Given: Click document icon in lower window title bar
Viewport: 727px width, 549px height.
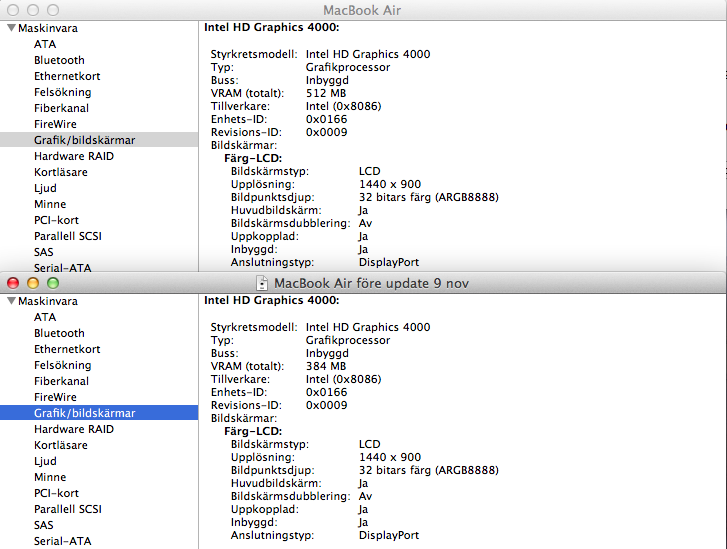Looking at the screenshot, I should (262, 283).
